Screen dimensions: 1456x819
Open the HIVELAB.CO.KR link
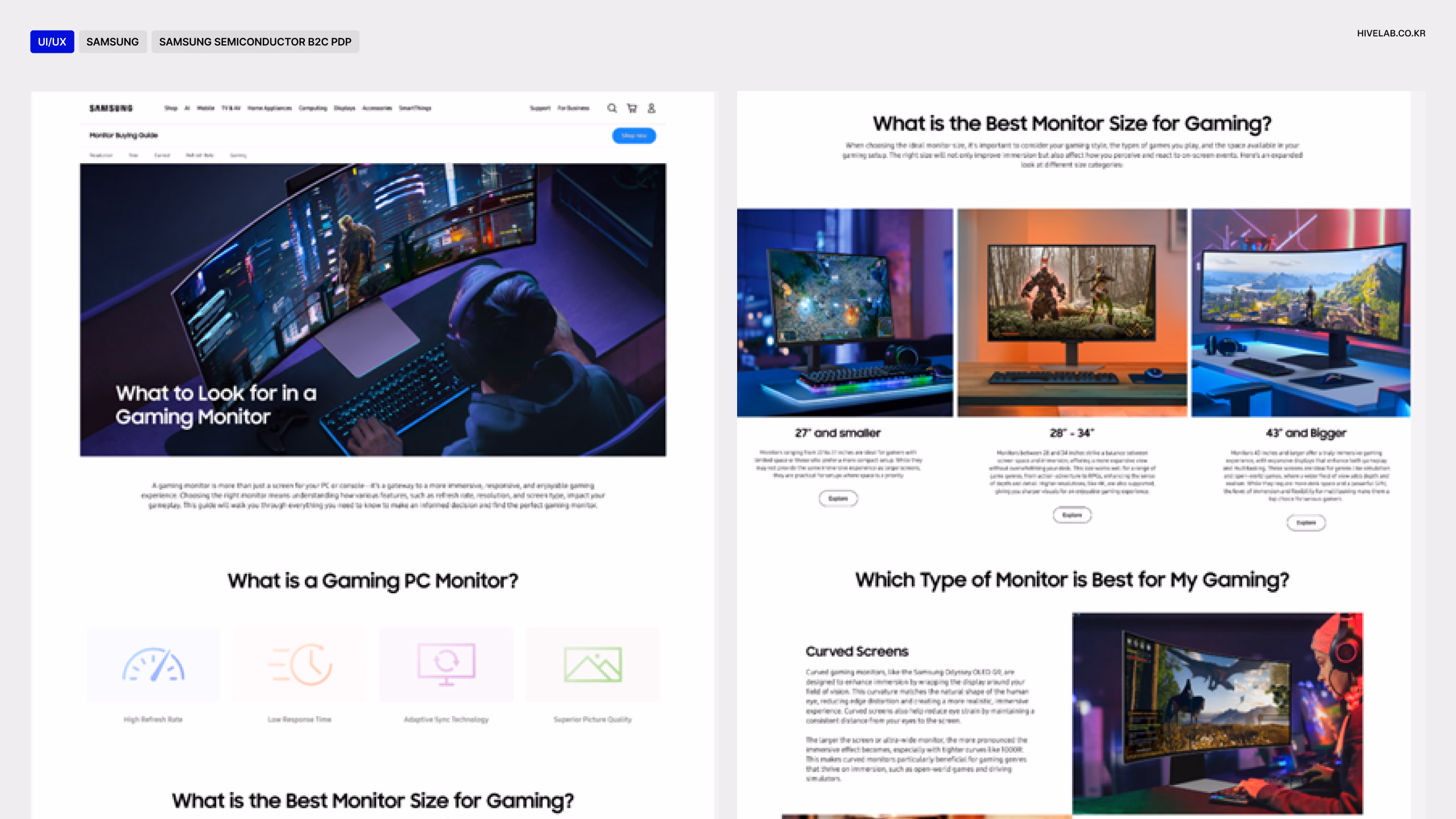[1391, 33]
